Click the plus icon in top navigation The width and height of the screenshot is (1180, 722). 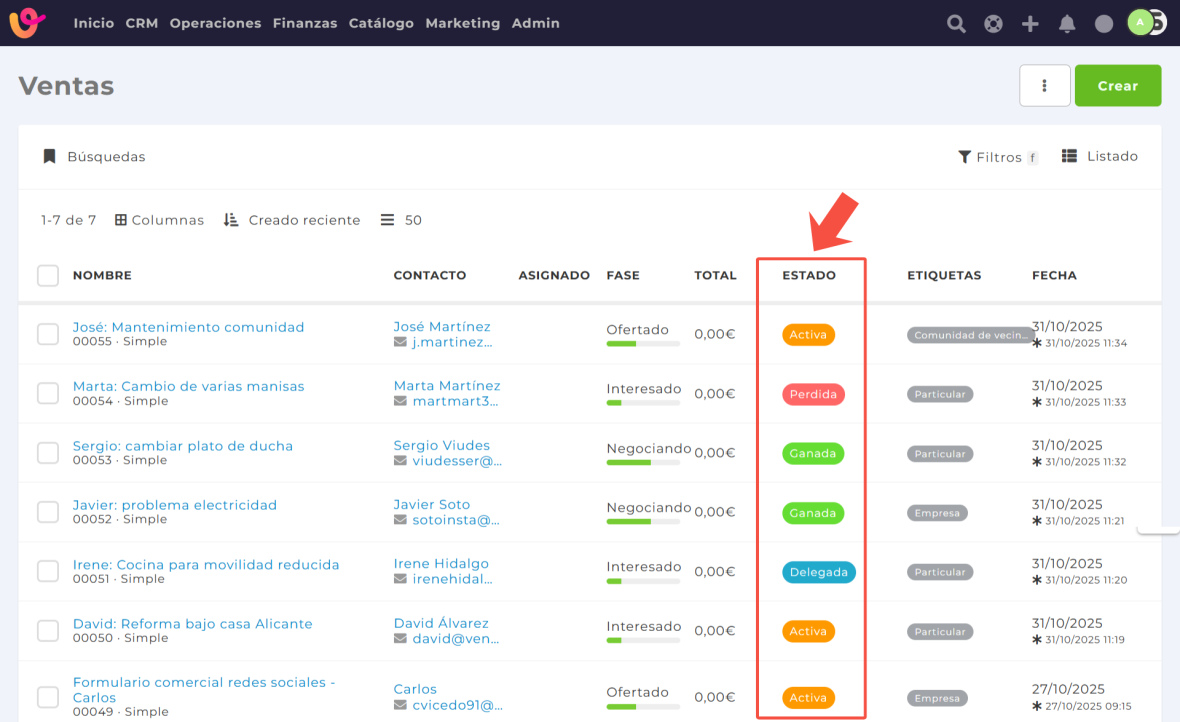point(1030,24)
